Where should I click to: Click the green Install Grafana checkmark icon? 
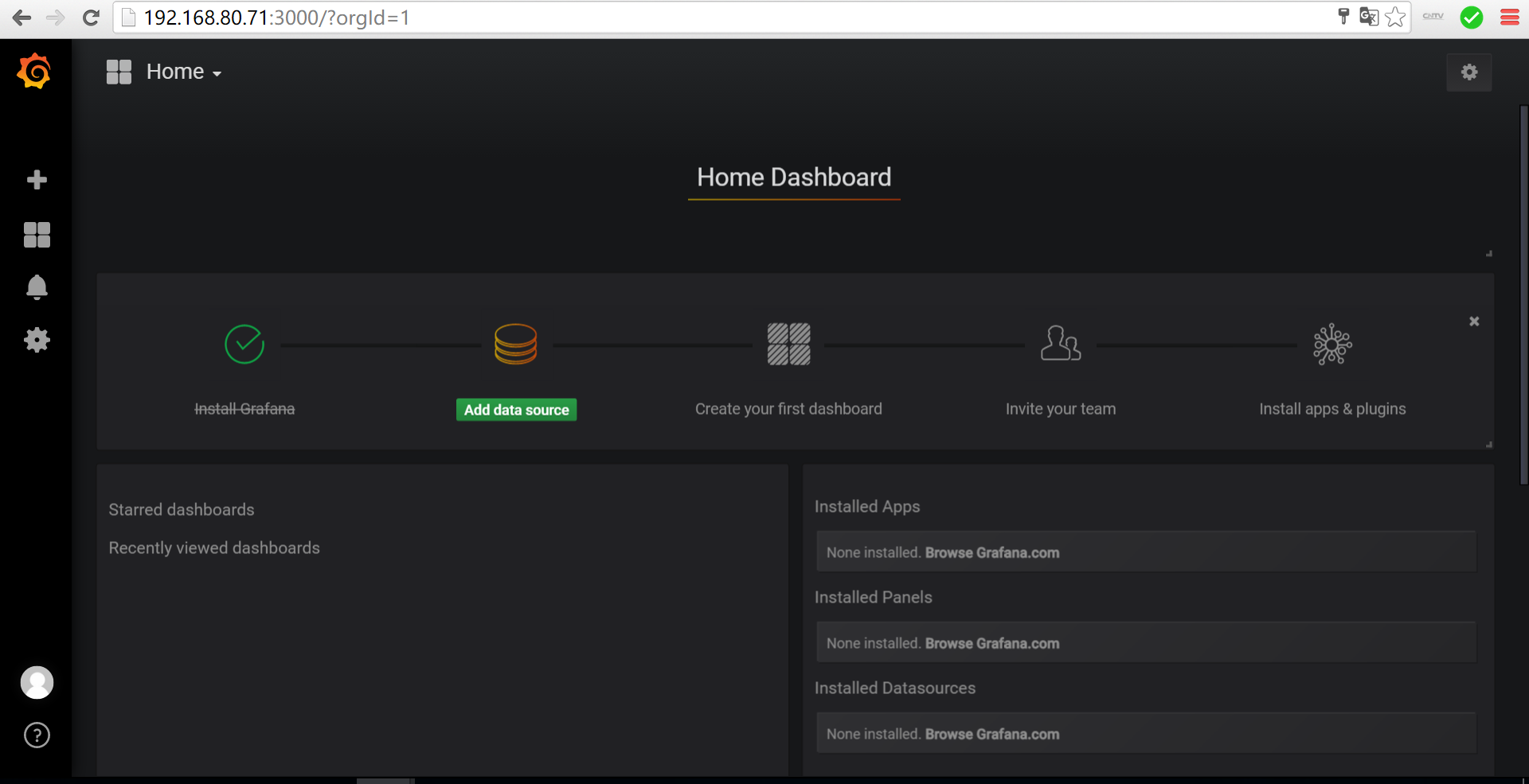pos(244,344)
